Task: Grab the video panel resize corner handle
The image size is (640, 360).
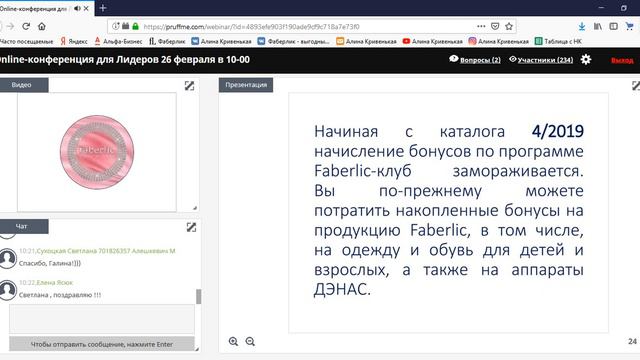Action: pyautogui.click(x=195, y=208)
